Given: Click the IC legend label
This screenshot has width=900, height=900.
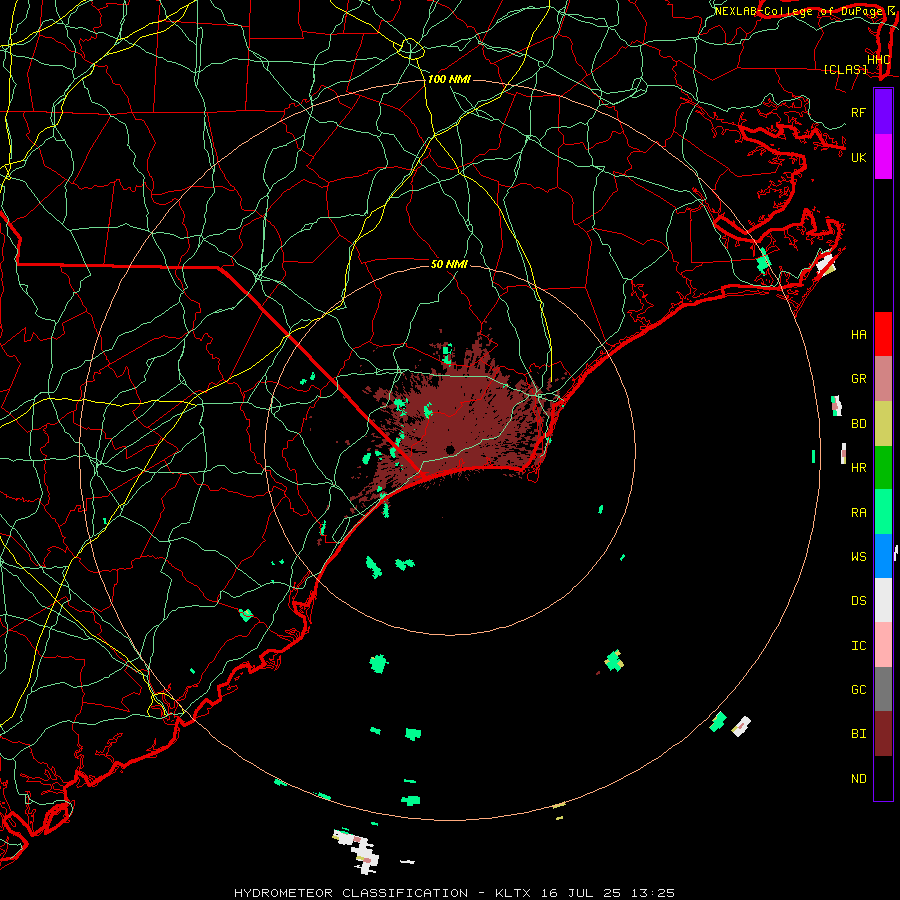Looking at the screenshot, I should (x=858, y=646).
